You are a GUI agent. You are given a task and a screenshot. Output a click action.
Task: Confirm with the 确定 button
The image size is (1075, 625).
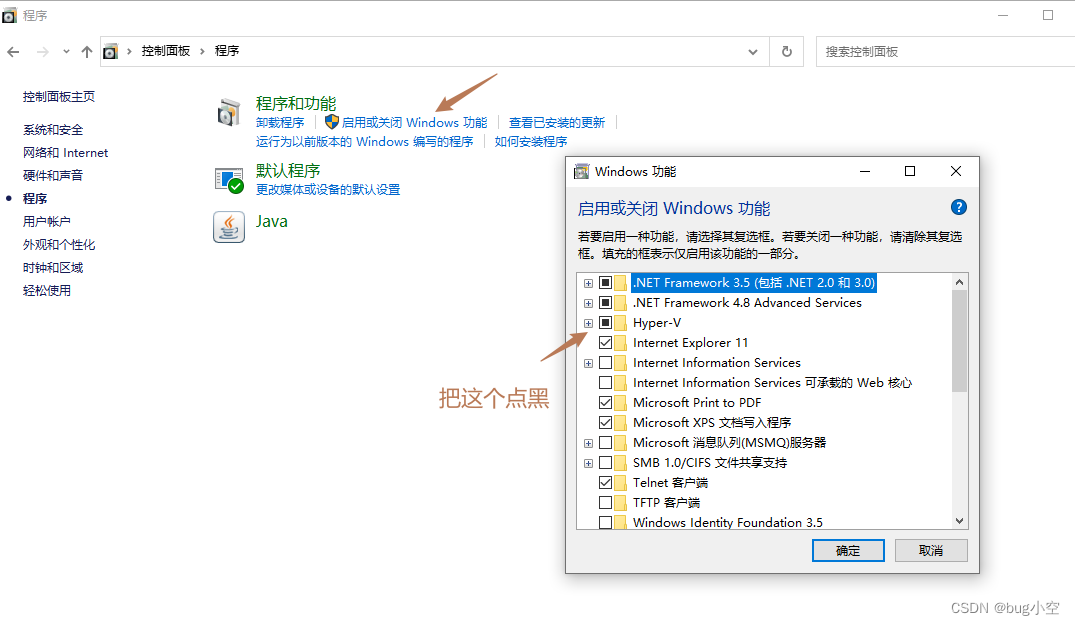848,550
